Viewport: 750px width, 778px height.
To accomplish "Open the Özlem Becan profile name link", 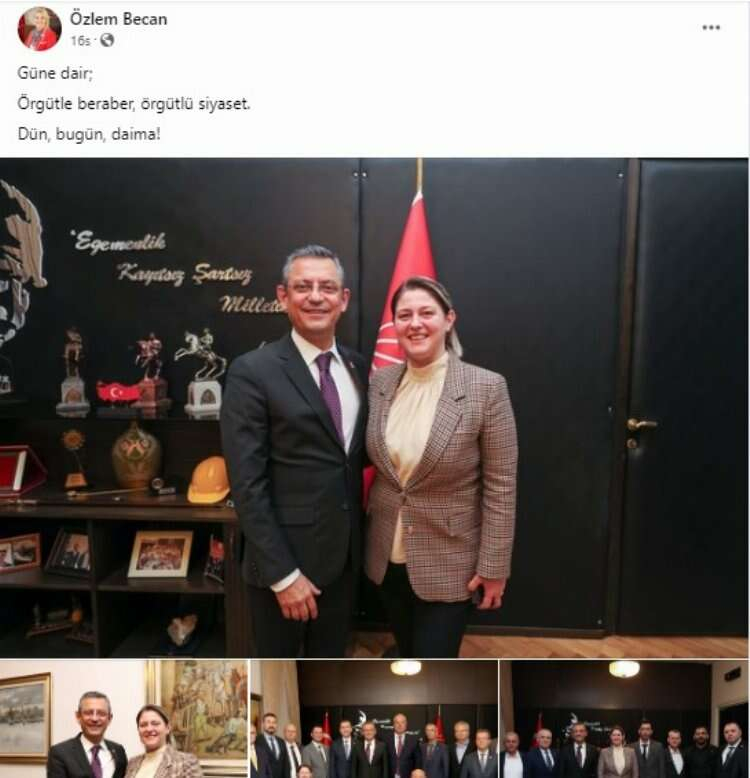I will (x=119, y=19).
